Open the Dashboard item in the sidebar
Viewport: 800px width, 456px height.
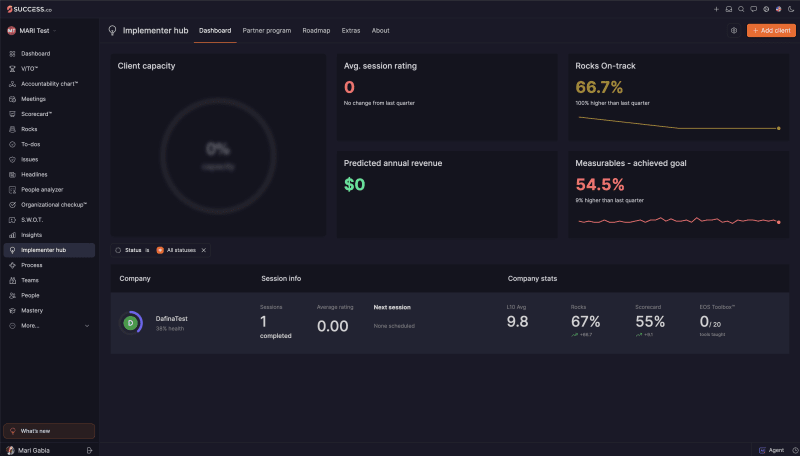(x=35, y=54)
